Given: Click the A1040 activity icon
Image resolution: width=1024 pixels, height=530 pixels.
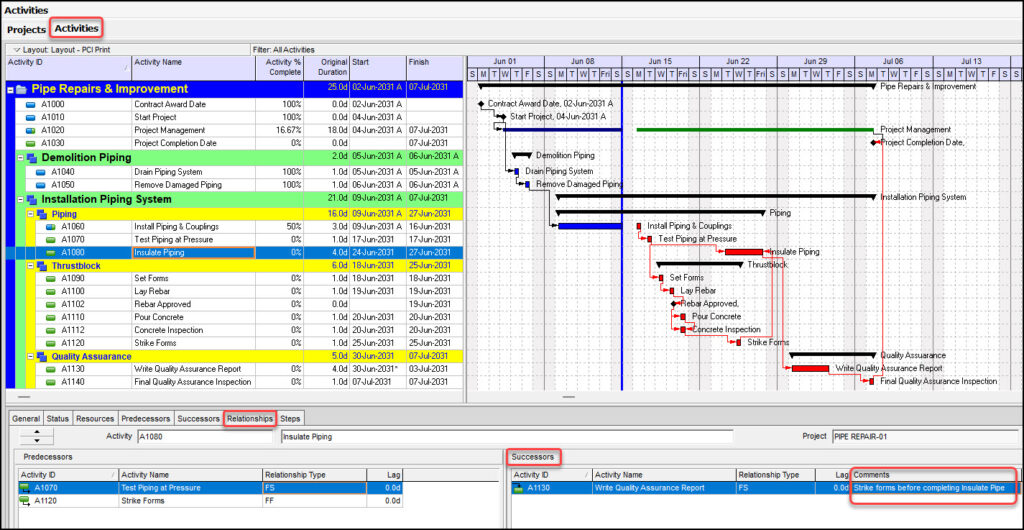Looking at the screenshot, I should pos(40,172).
